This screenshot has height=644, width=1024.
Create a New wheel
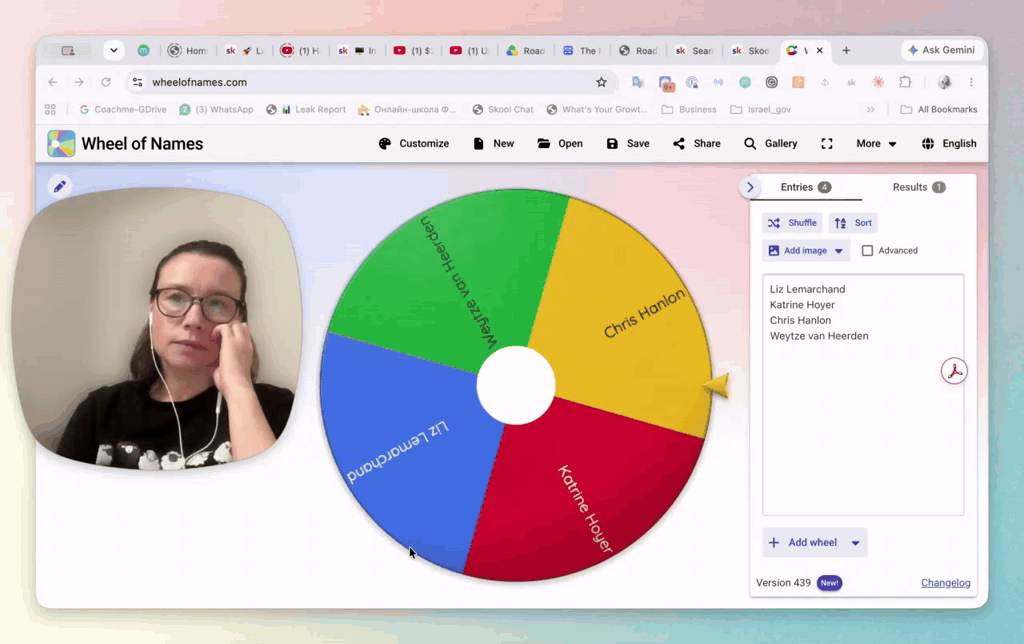[x=494, y=144]
